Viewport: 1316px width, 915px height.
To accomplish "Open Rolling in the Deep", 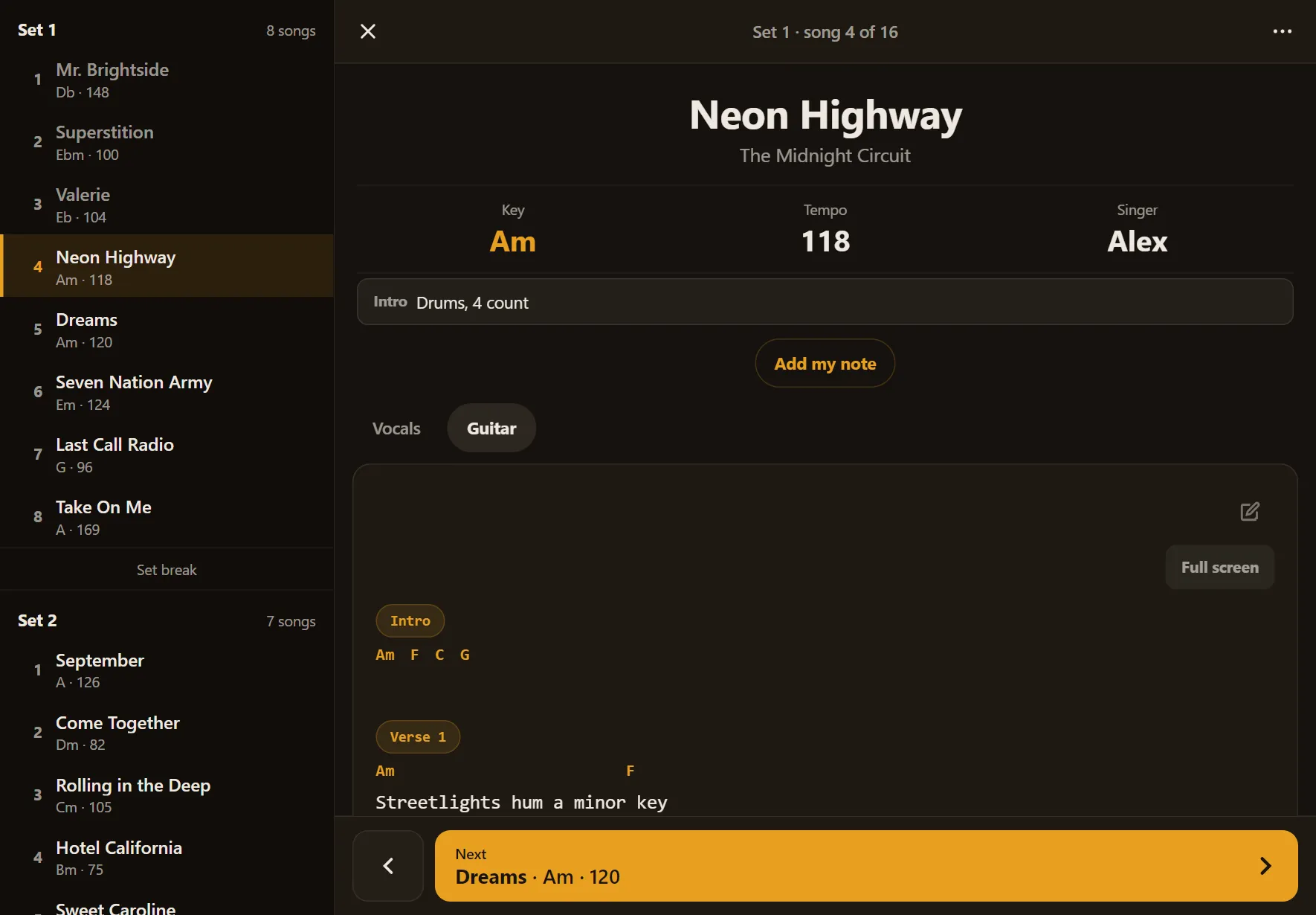I will pos(167,795).
